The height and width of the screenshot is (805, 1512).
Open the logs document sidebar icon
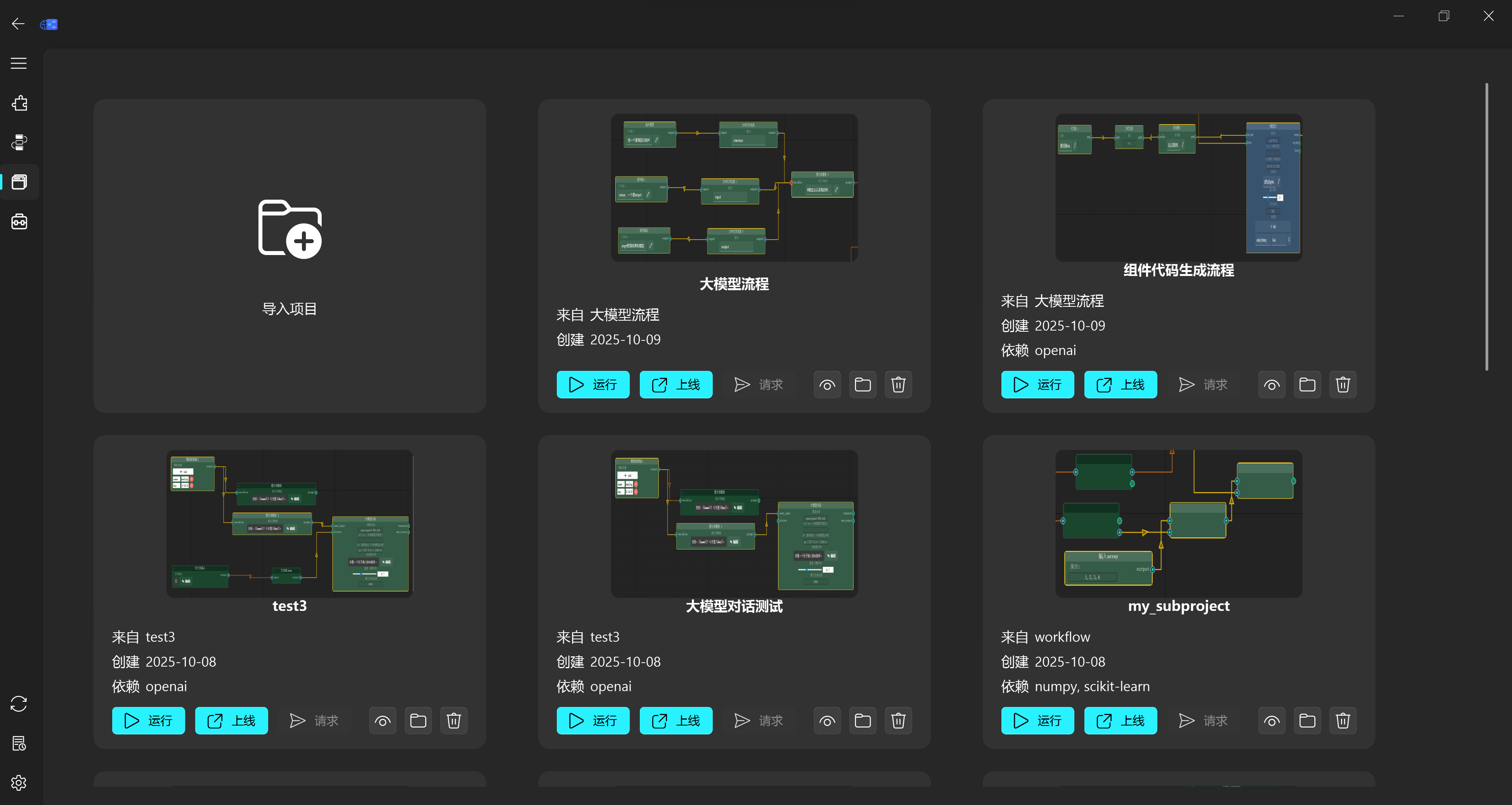pos(19,743)
